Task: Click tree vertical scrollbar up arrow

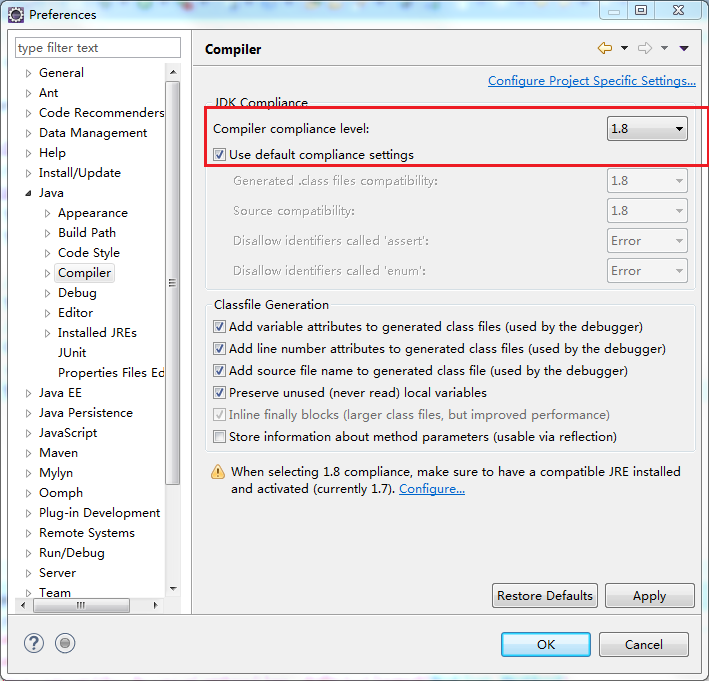Action: [x=173, y=72]
